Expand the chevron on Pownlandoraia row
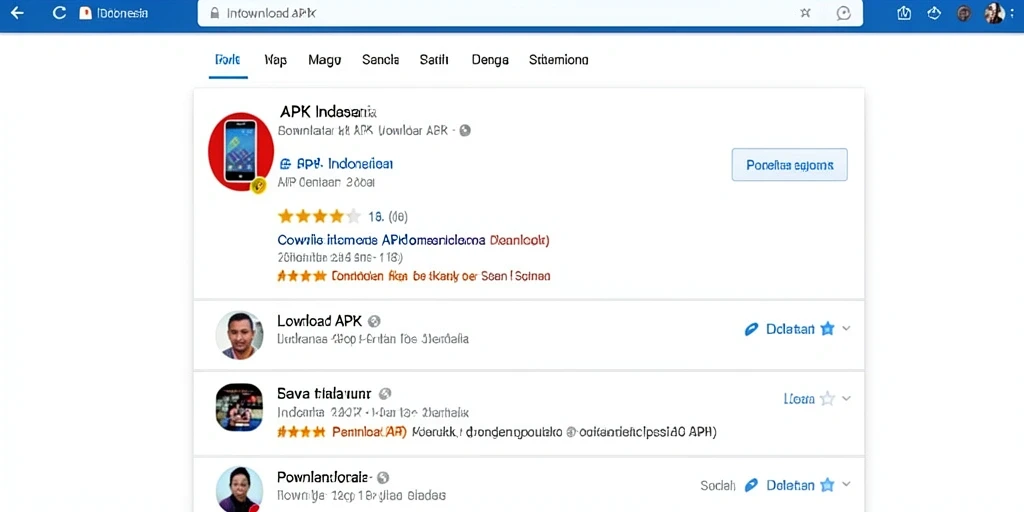 [x=846, y=485]
